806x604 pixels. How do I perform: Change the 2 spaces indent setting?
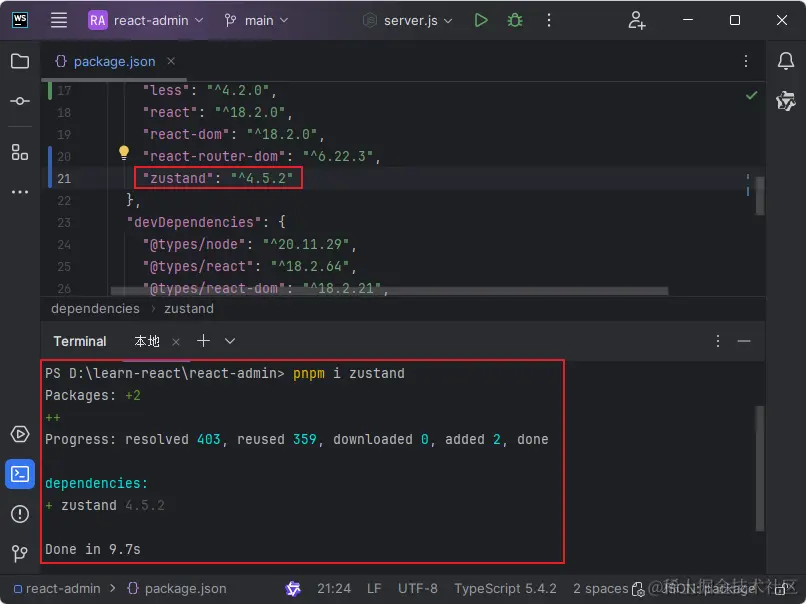point(601,589)
